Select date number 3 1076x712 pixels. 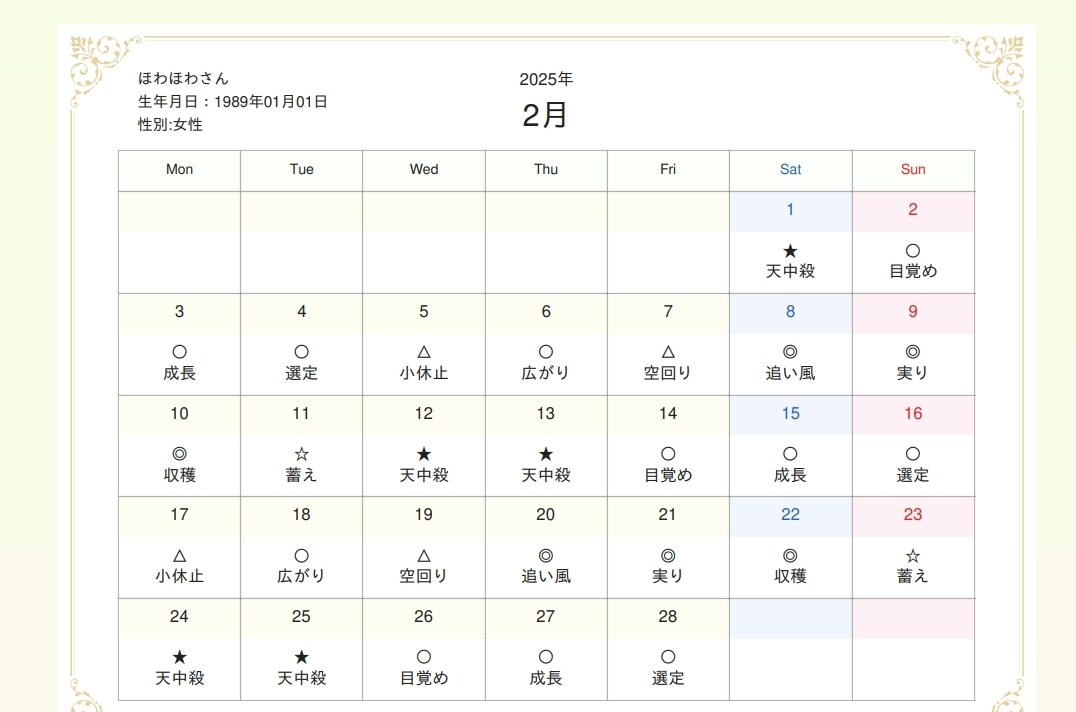180,311
